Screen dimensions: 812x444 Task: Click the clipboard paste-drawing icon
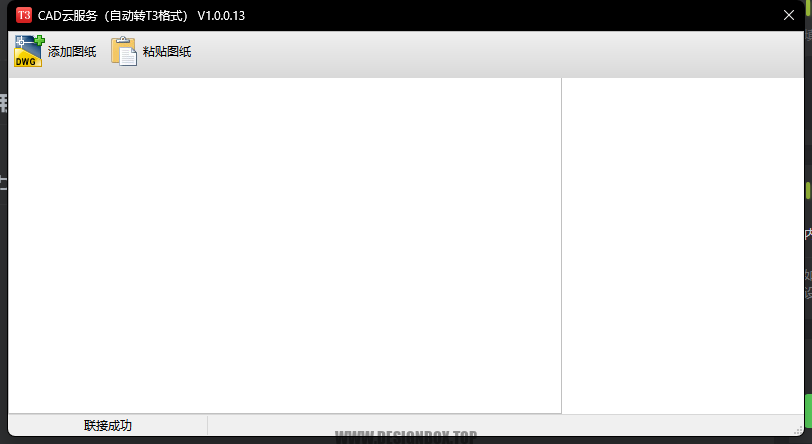pos(124,51)
